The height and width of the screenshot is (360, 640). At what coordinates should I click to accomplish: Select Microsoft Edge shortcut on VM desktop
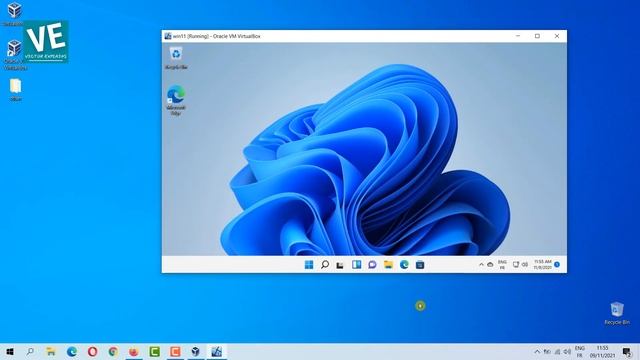coord(176,100)
